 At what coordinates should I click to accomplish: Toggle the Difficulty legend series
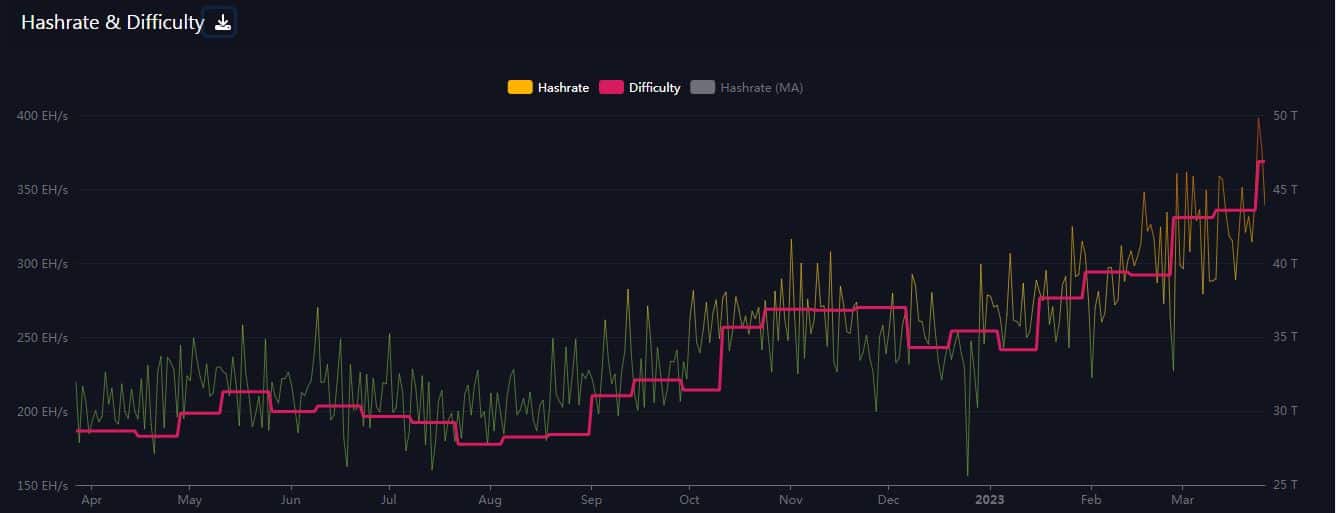pyautogui.click(x=640, y=88)
